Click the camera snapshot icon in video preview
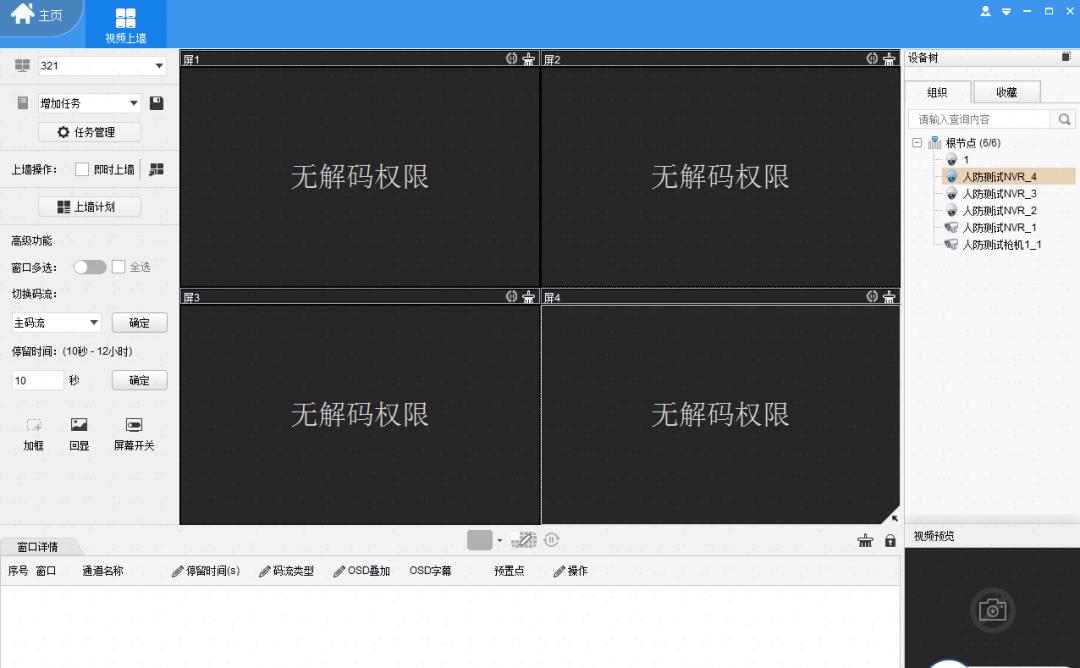 click(x=992, y=610)
